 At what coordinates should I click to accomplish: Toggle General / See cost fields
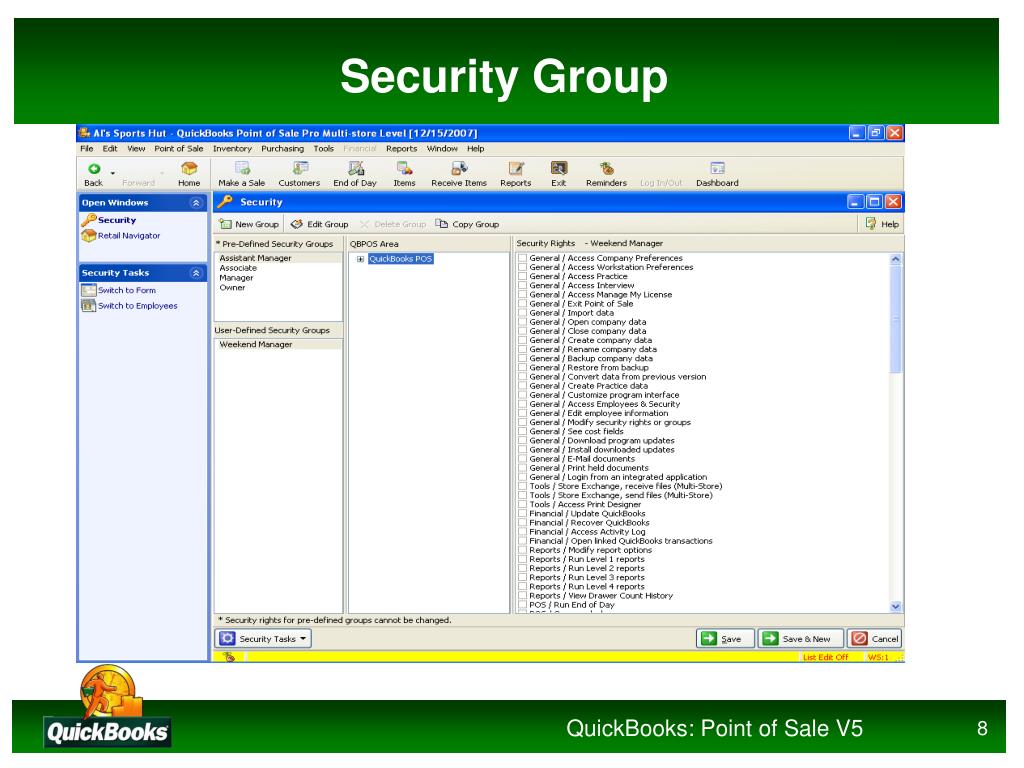(x=522, y=432)
